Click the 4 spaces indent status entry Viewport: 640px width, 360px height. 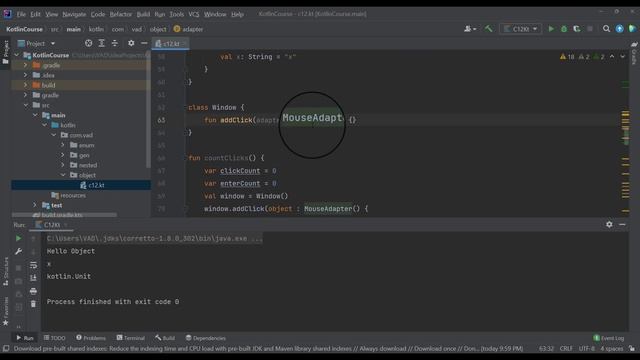[611, 349]
